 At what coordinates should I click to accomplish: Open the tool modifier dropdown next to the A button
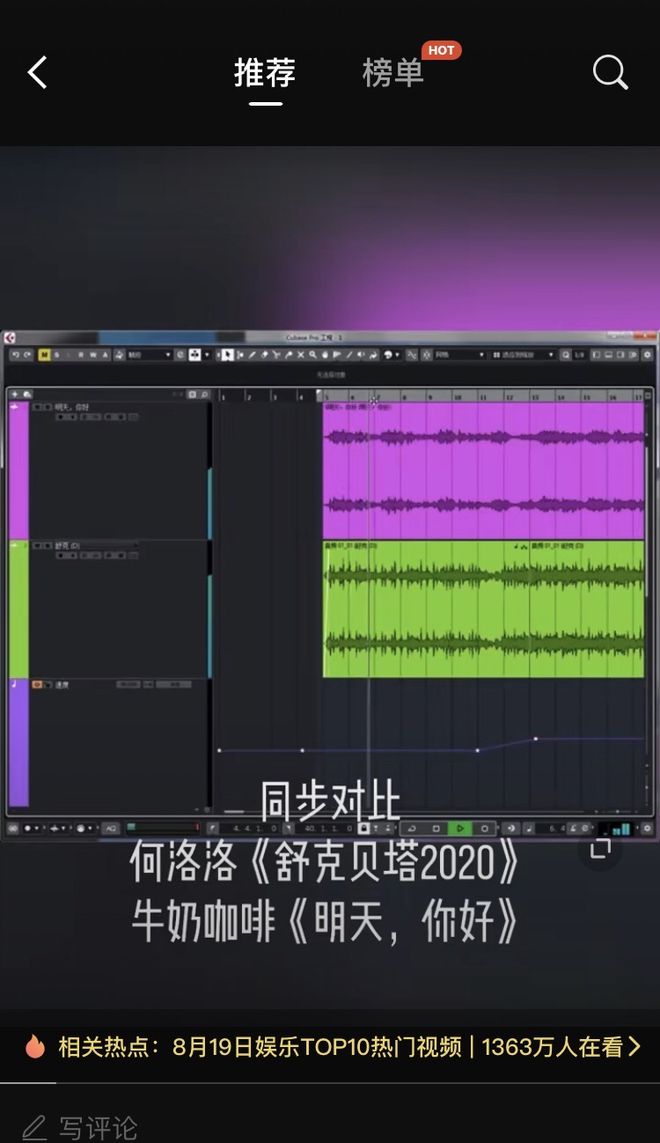click(149, 355)
